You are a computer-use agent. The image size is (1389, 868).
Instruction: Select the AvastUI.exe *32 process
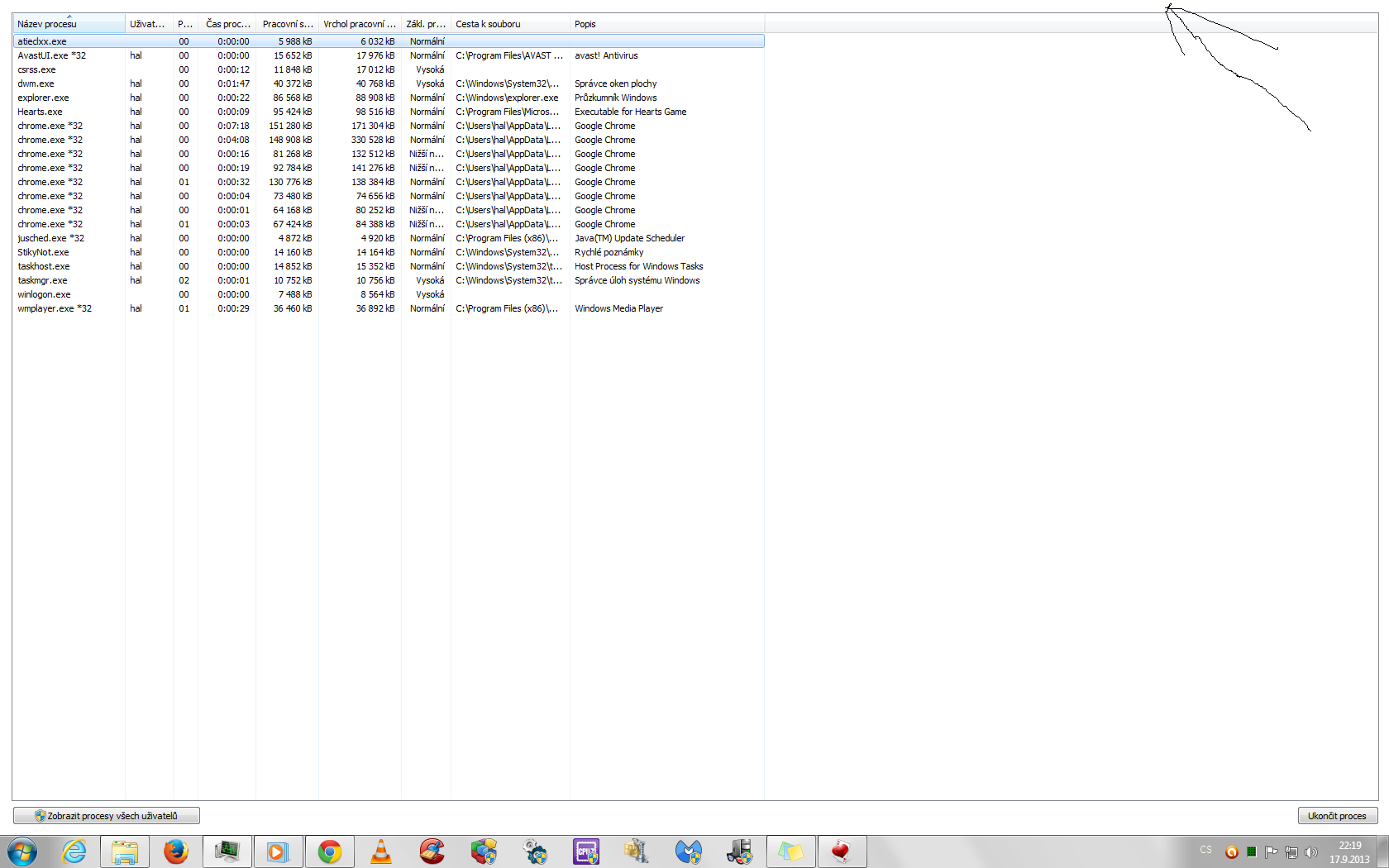point(388,55)
